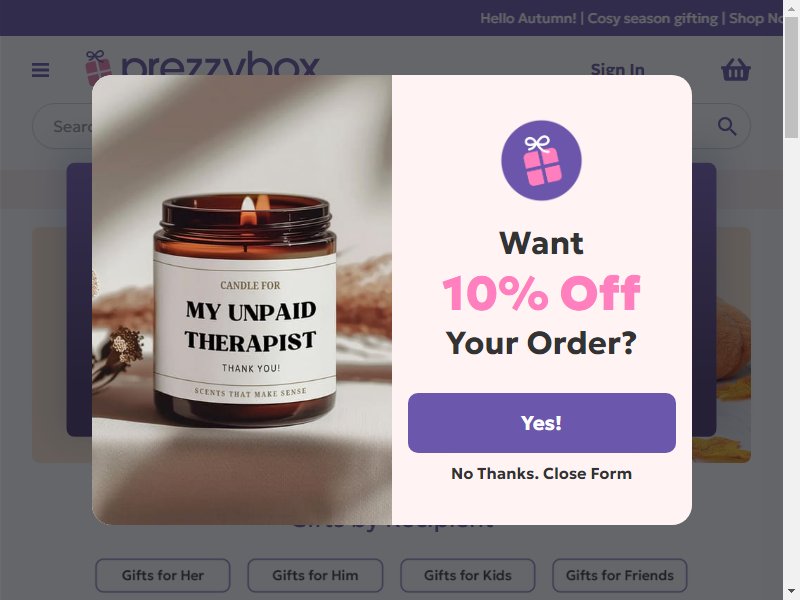This screenshot has height=600, width=800.
Task: Select No Thanks. Close Form
Action: coord(541,473)
